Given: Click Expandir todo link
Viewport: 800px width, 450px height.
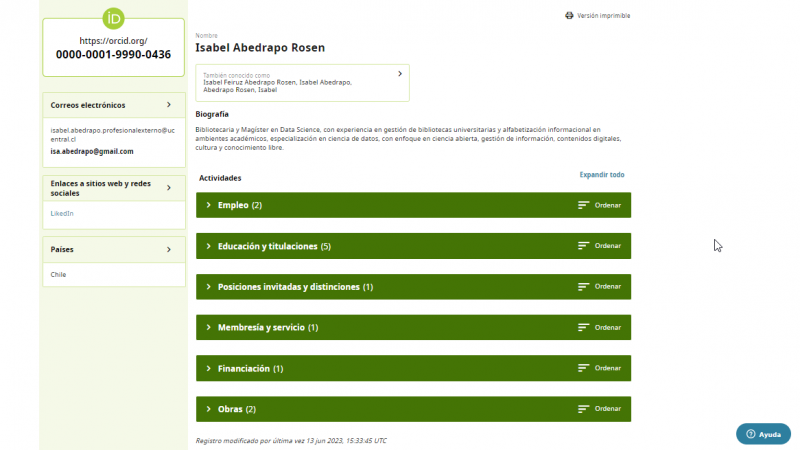Looking at the screenshot, I should pyautogui.click(x=602, y=175).
